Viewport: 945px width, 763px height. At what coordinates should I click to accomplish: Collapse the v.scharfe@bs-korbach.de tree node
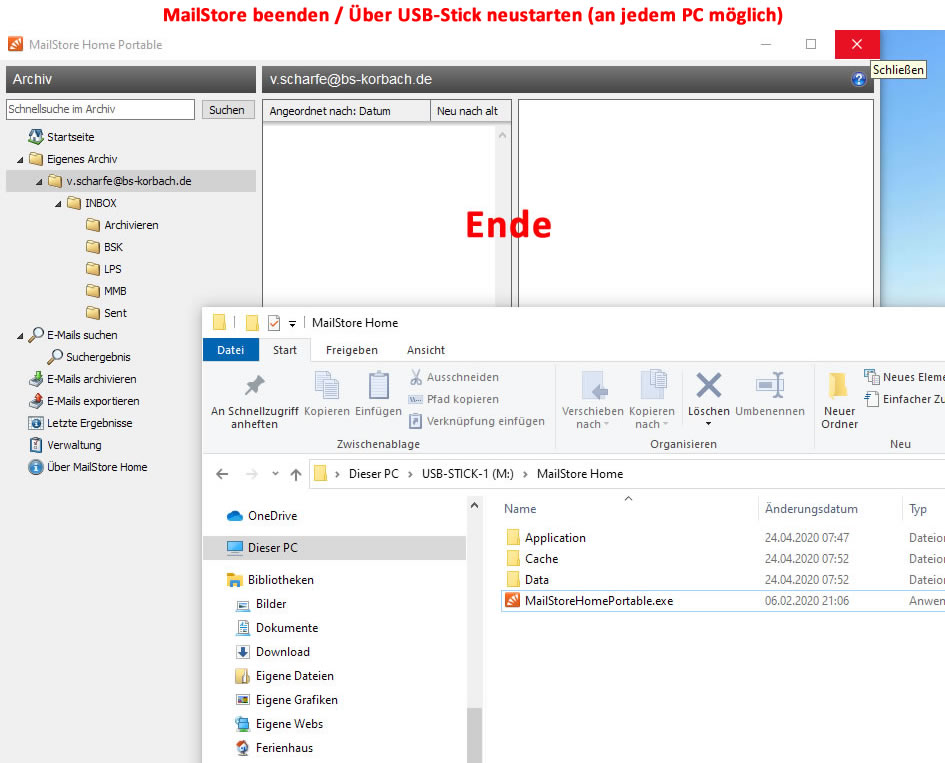(39, 181)
